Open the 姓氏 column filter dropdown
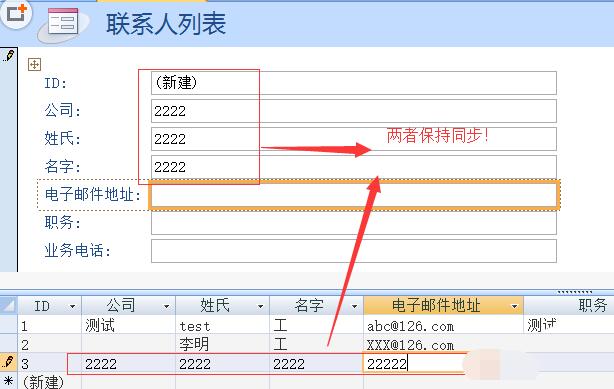The image size is (614, 389). (260, 306)
